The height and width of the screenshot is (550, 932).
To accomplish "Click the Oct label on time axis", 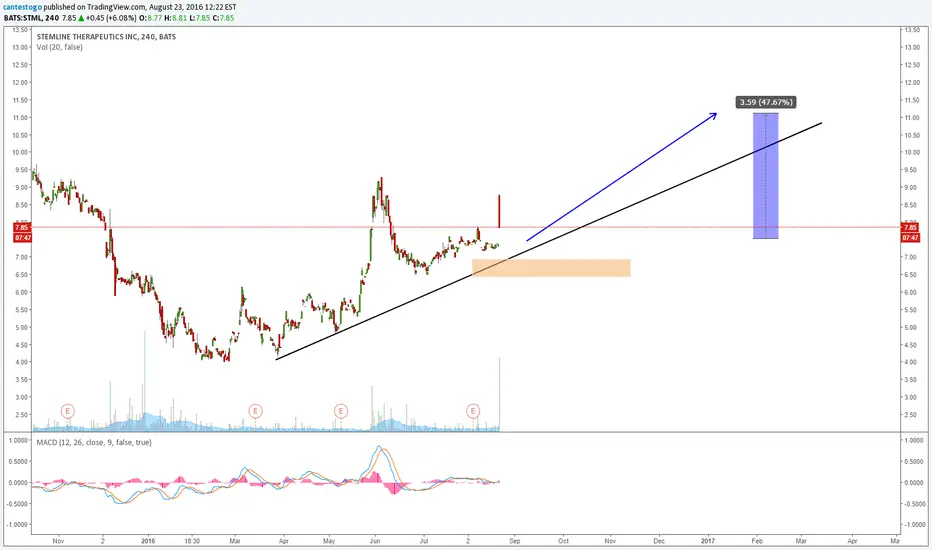I will pyautogui.click(x=563, y=541).
